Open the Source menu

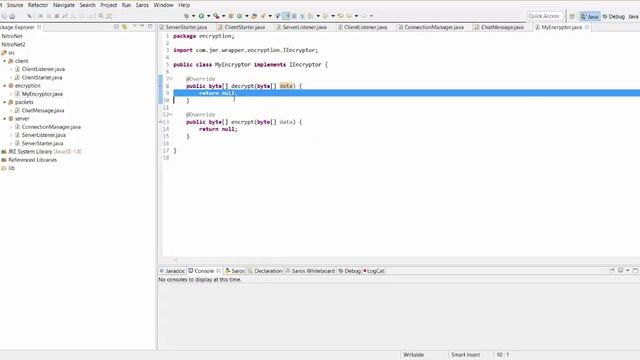(x=15, y=5)
